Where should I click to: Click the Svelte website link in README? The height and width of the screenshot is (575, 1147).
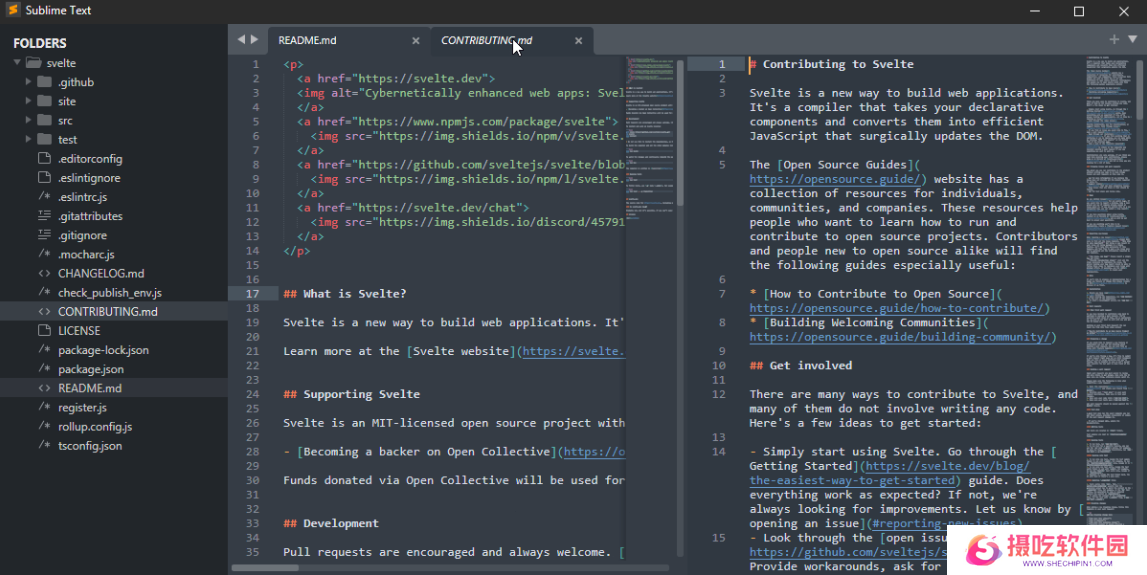pyautogui.click(x=574, y=351)
